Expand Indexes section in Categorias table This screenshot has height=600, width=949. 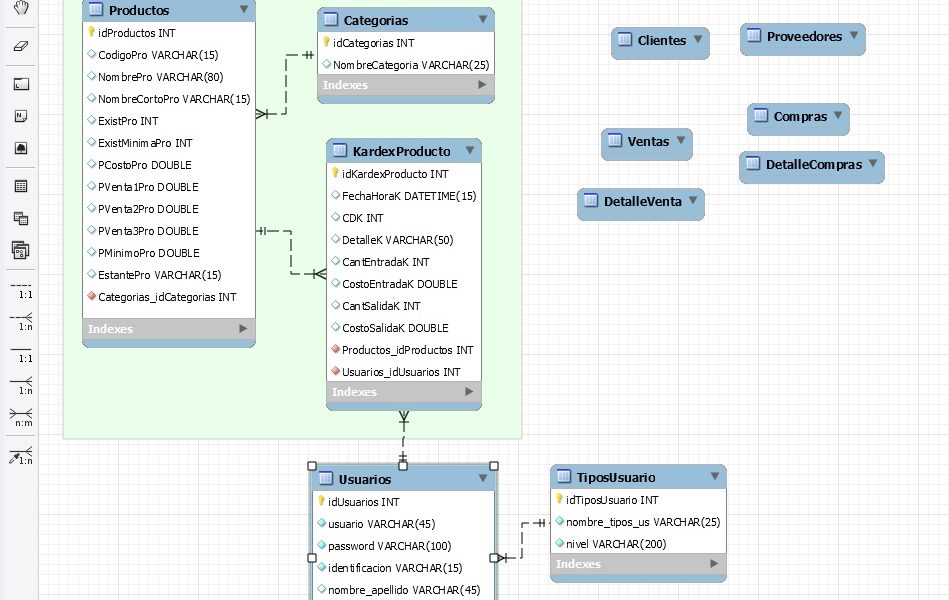point(482,85)
